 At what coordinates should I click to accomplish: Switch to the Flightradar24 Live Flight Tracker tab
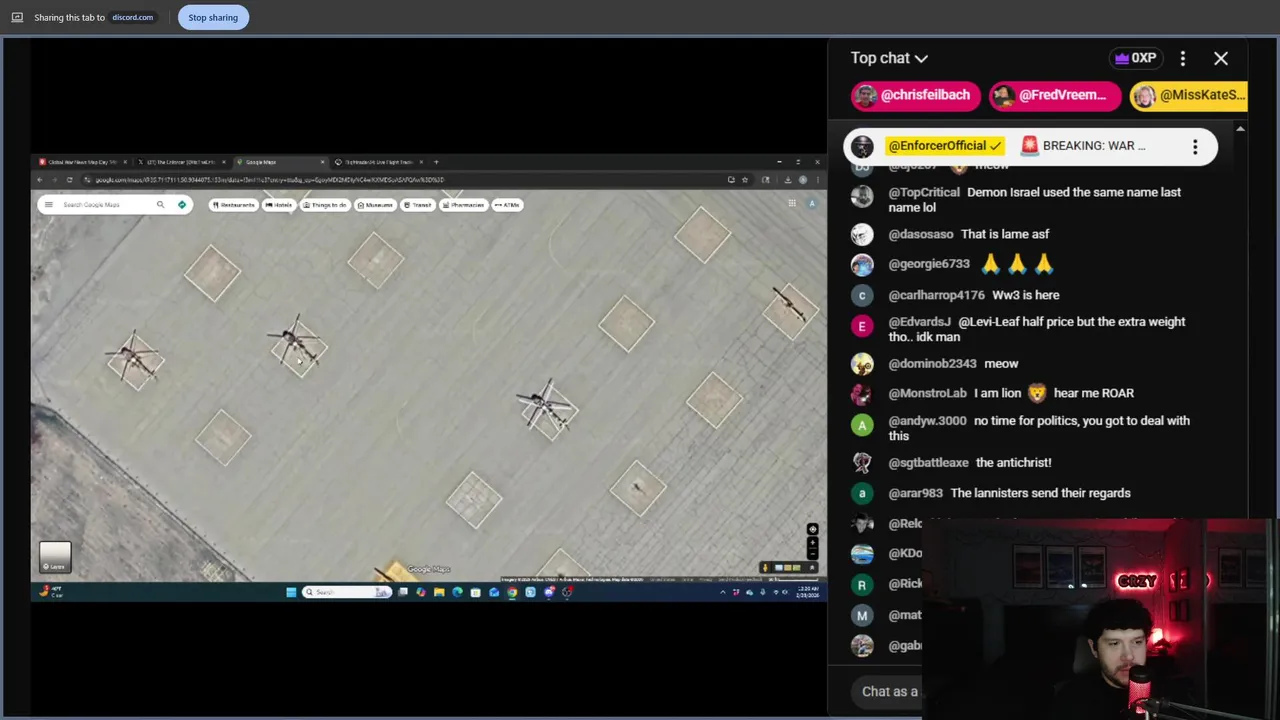point(378,162)
